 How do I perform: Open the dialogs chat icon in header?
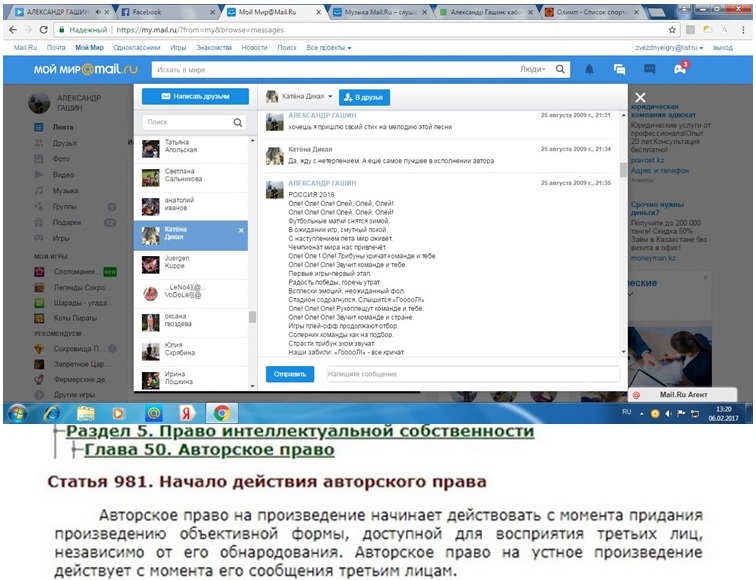[x=619, y=69]
